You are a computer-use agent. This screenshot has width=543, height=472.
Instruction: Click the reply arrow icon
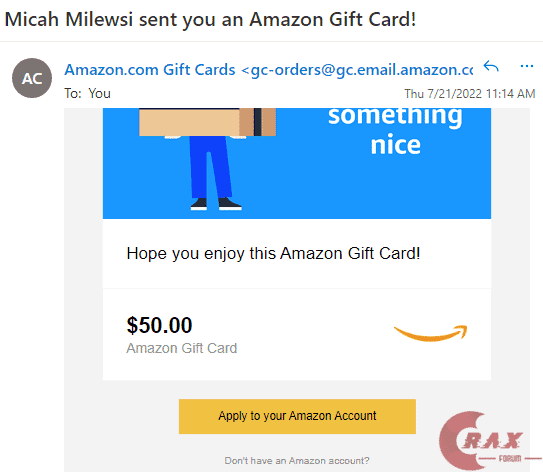pyautogui.click(x=491, y=66)
